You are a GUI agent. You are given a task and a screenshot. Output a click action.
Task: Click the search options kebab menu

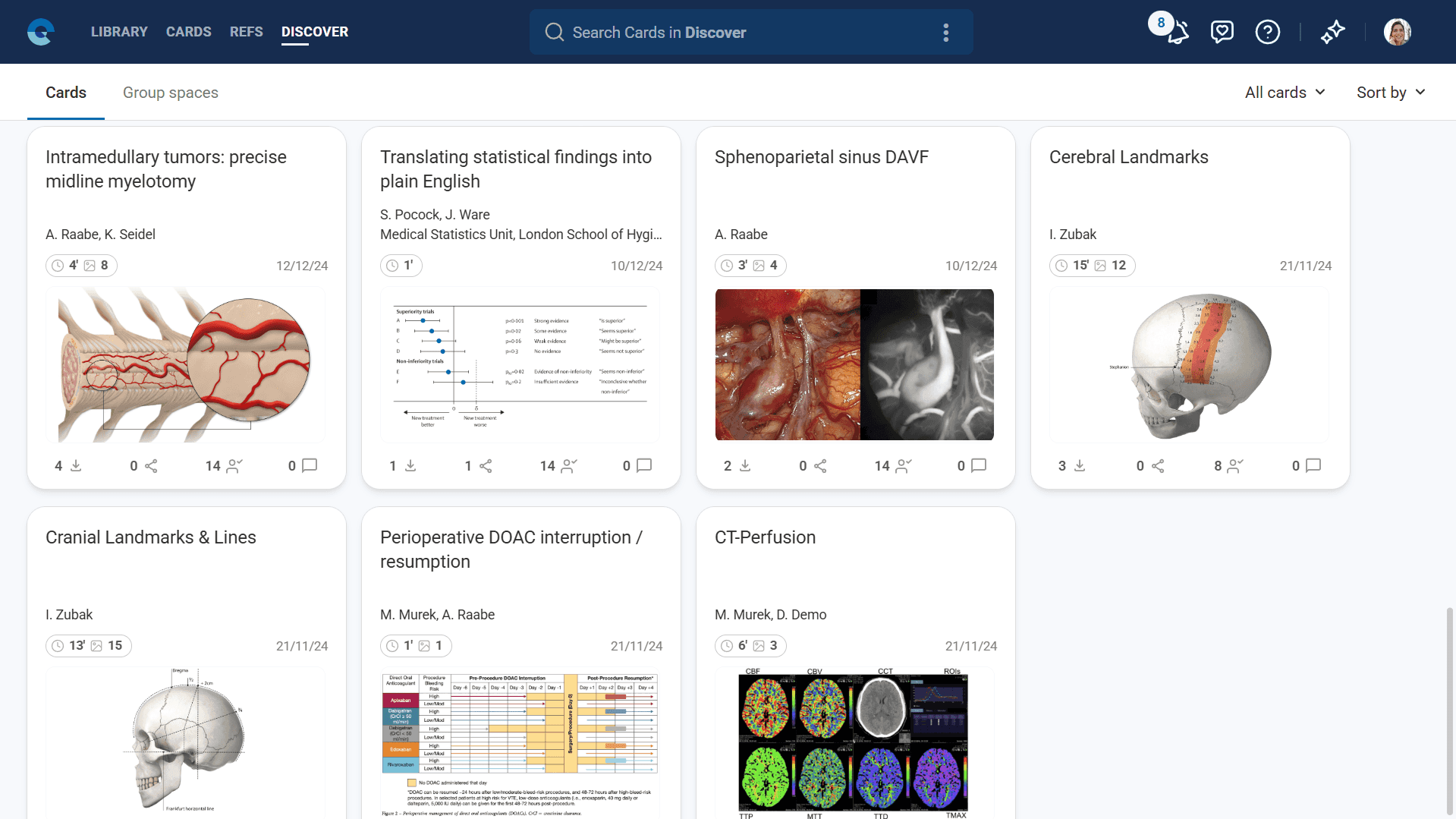point(945,32)
